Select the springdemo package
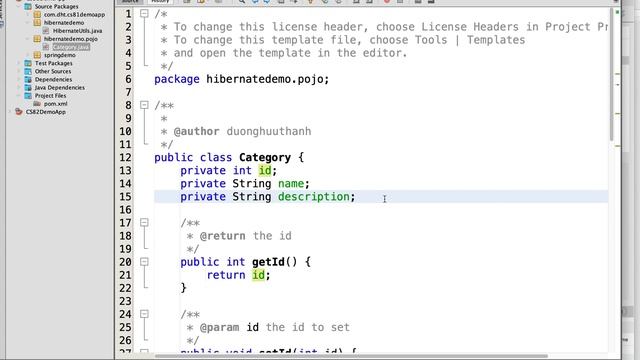640x360 pixels. click(x=60, y=55)
